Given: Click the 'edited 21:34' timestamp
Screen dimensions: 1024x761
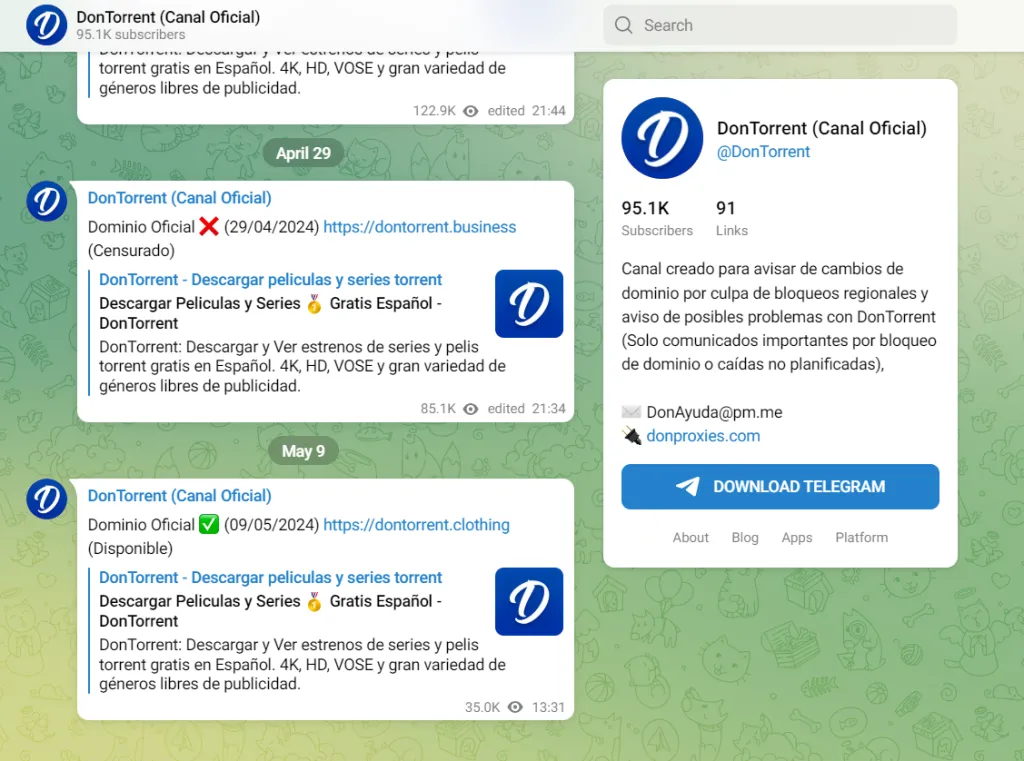Looking at the screenshot, I should click(x=526, y=409).
